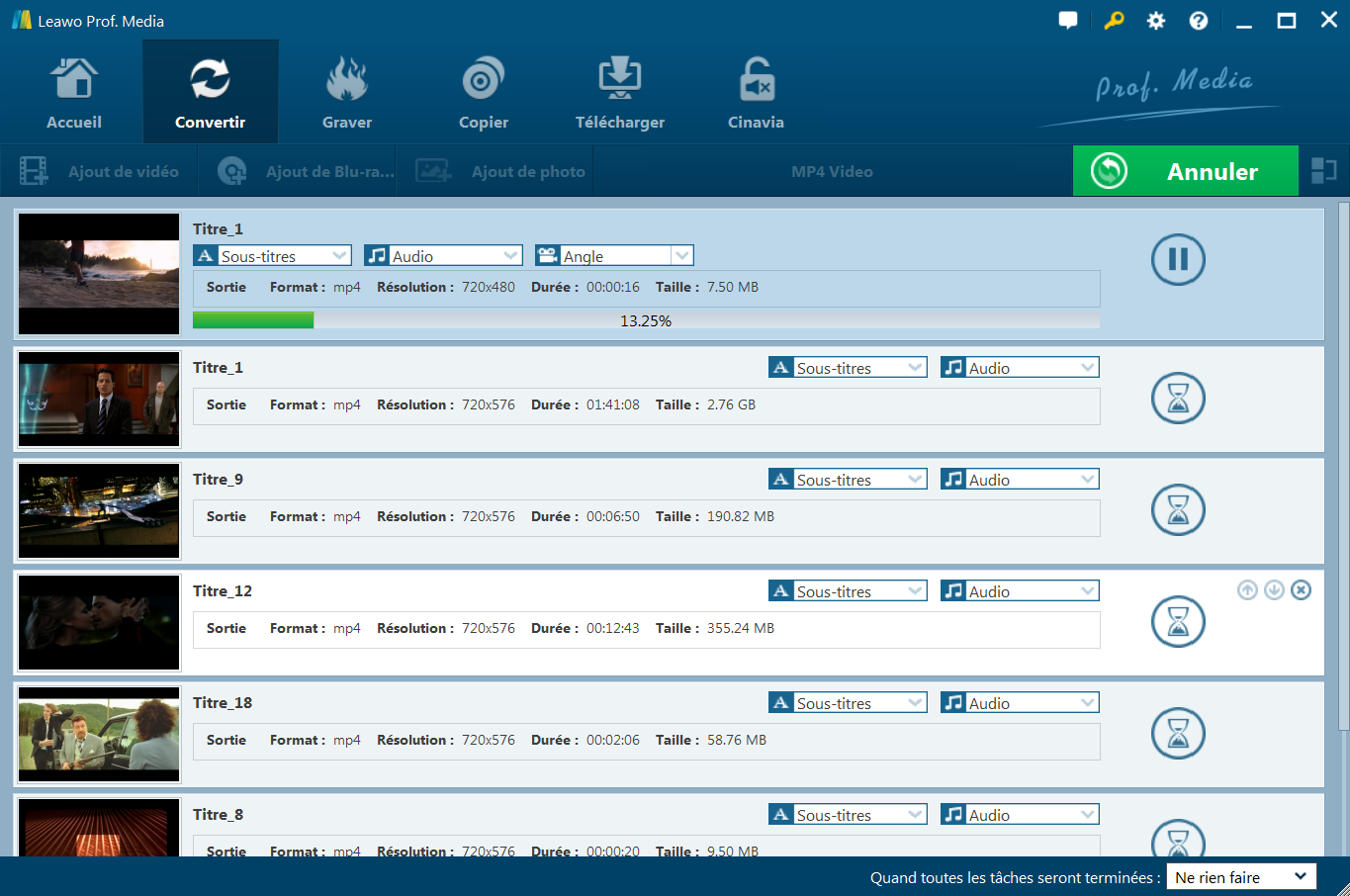Open the Télécharger tab
The height and width of the screenshot is (896, 1350).
(x=620, y=93)
